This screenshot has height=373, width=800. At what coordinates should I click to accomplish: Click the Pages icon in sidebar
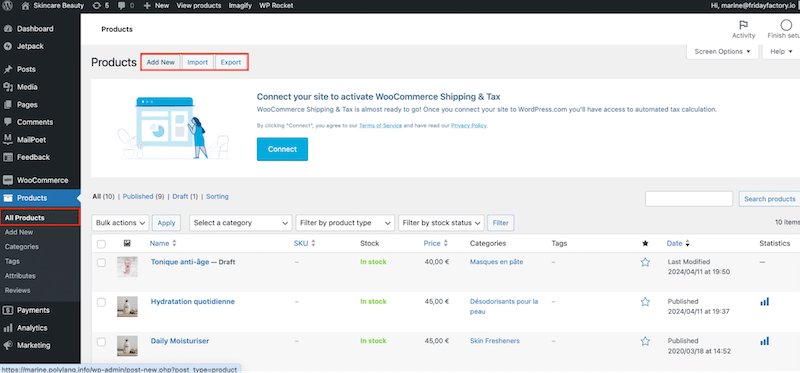8,105
